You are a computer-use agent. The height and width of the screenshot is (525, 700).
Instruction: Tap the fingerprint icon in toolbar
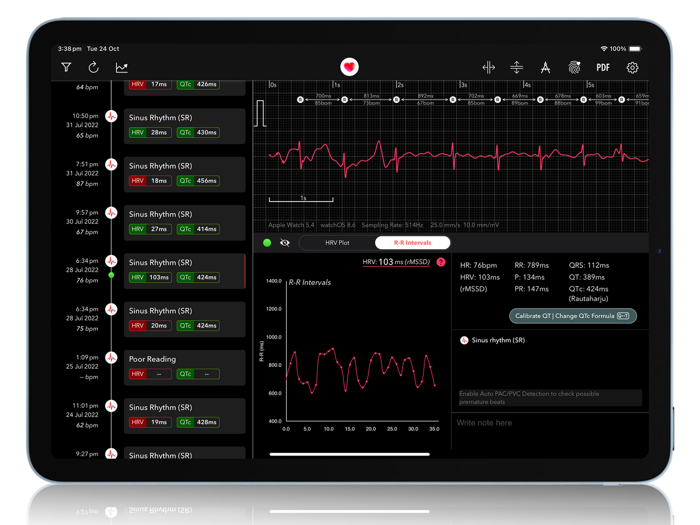pyautogui.click(x=574, y=67)
